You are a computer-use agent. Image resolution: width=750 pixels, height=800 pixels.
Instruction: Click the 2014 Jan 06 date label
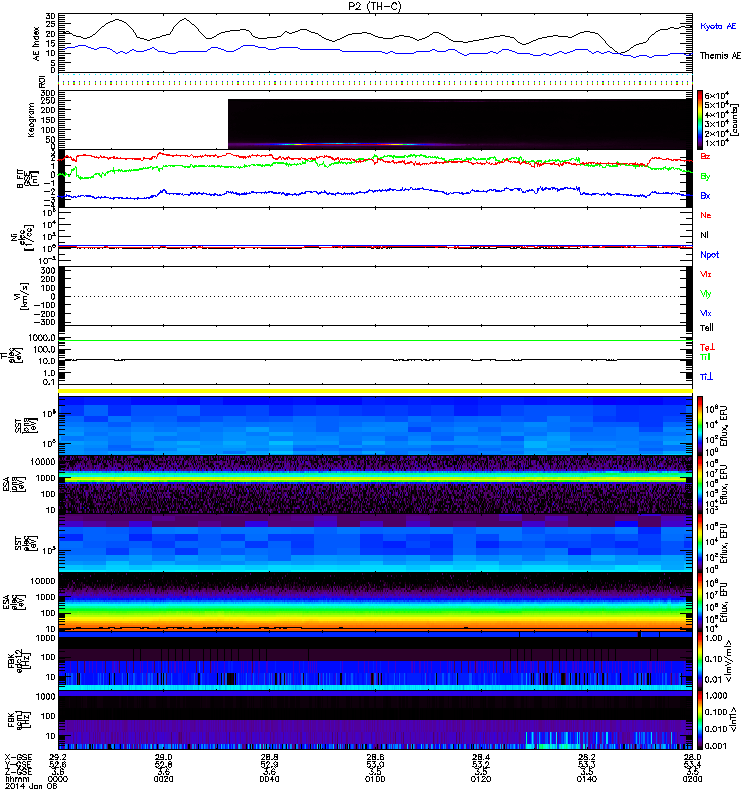(31, 786)
